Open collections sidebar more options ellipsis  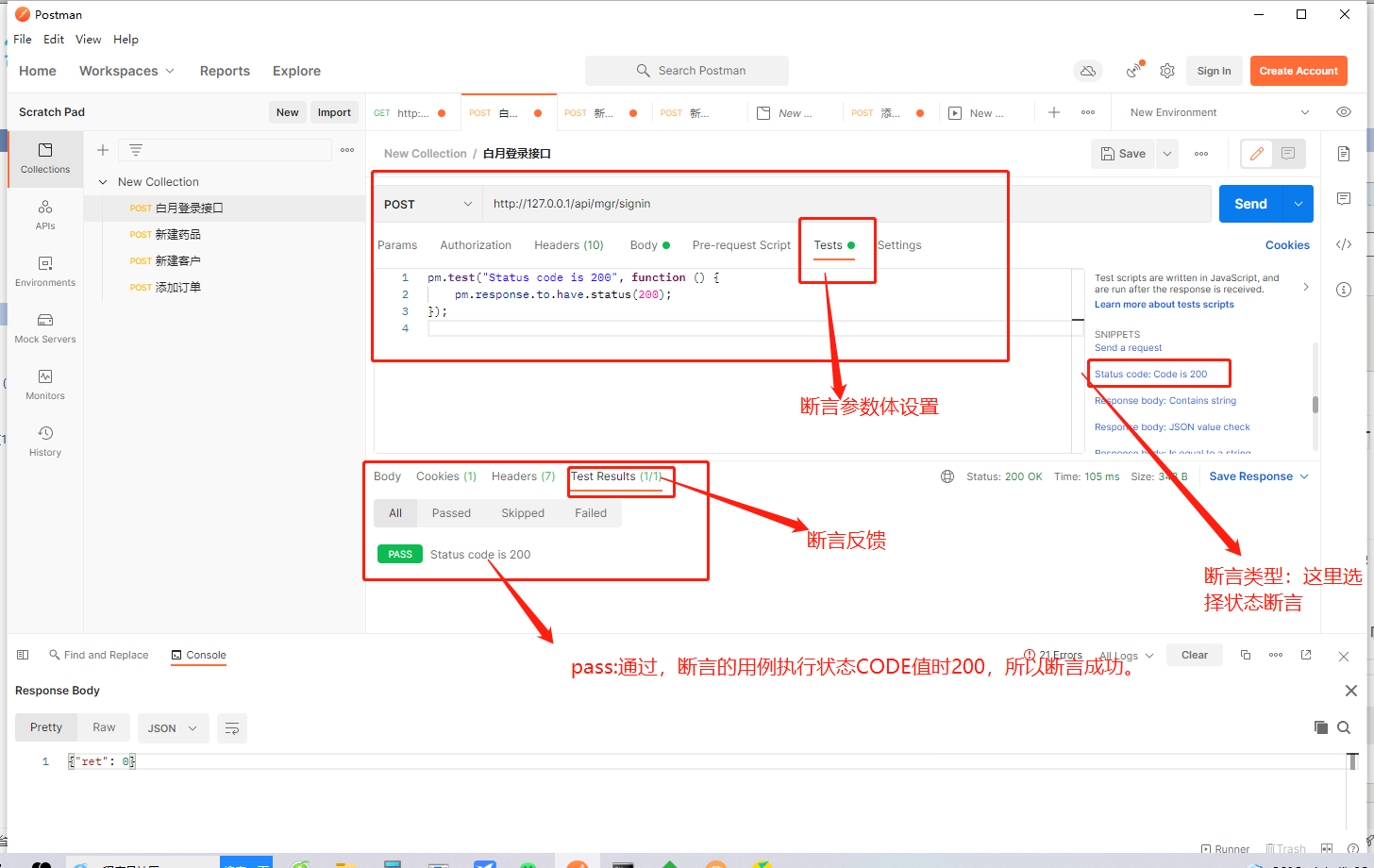(x=347, y=150)
